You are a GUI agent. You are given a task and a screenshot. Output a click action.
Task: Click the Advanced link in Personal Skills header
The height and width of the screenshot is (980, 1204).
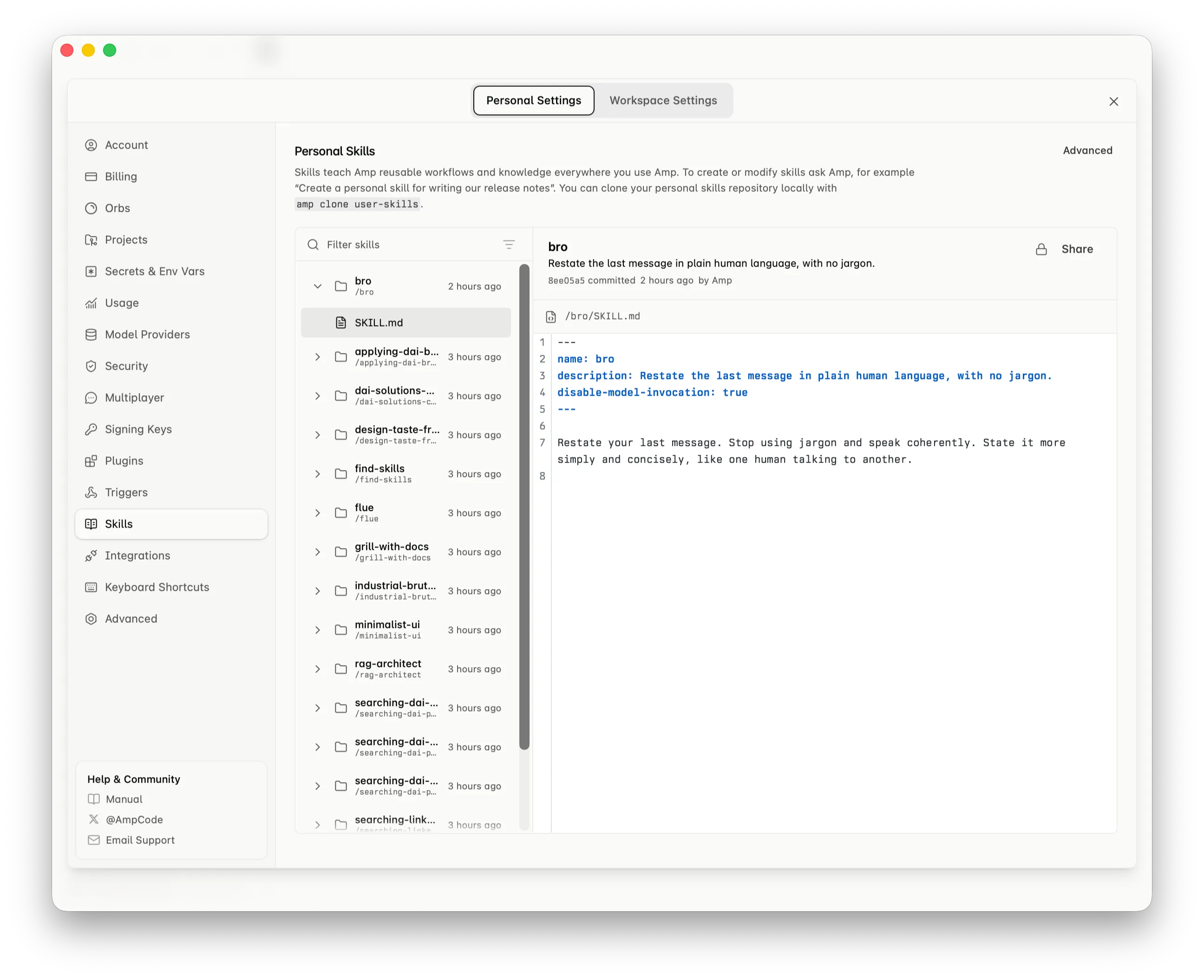(x=1087, y=151)
